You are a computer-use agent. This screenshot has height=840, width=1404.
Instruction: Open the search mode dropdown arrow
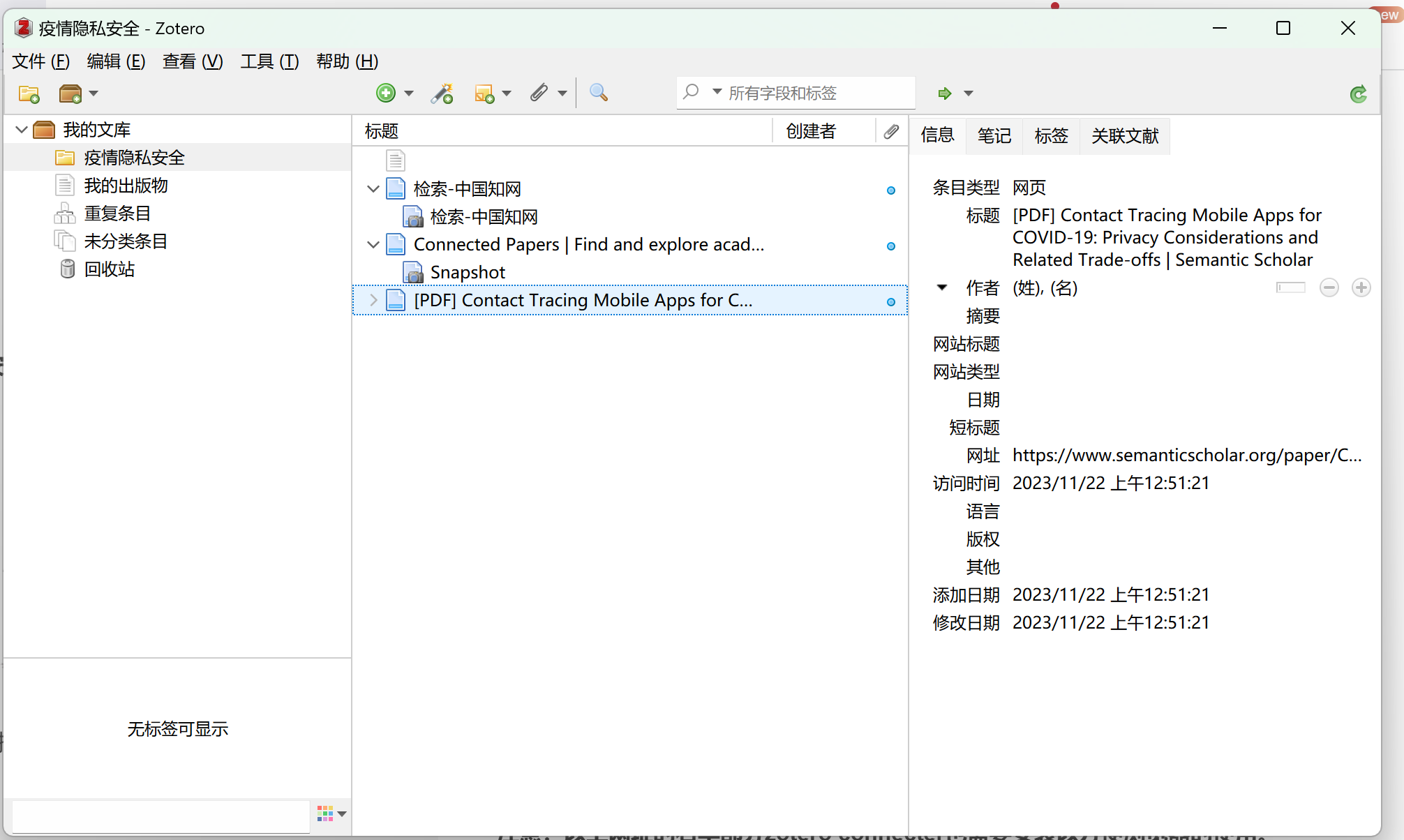[x=717, y=92]
